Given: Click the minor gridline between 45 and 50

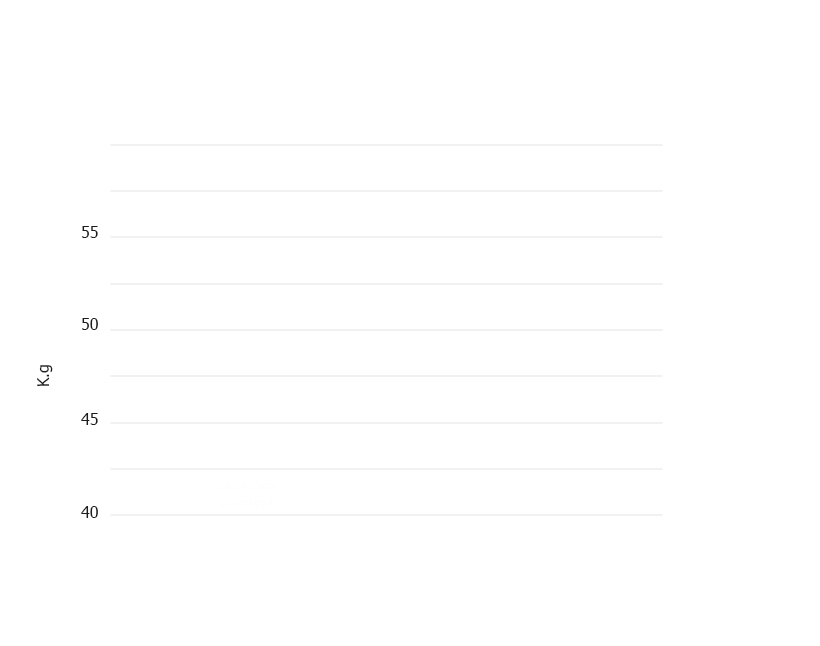Looking at the screenshot, I should tap(386, 376).
